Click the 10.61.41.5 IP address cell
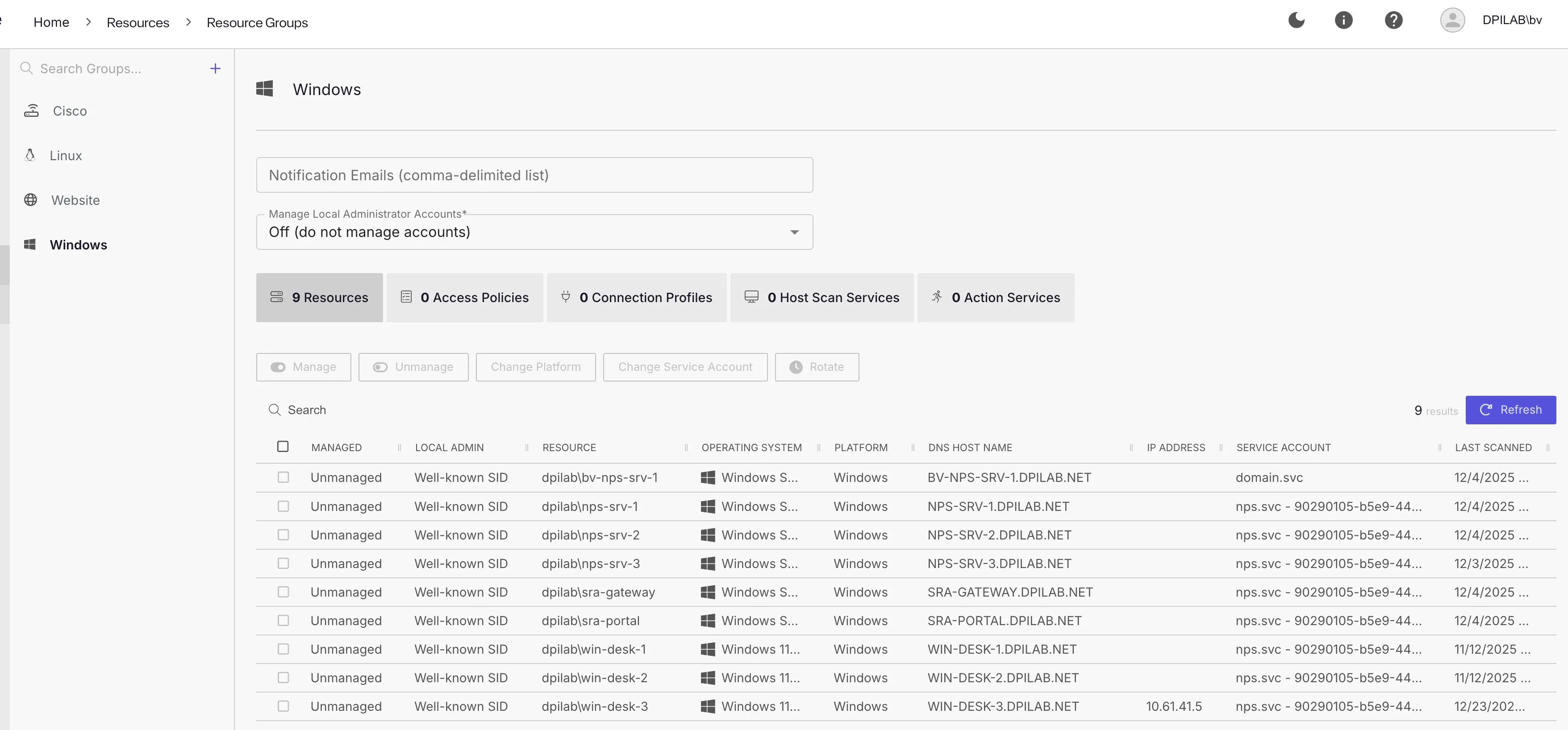This screenshot has height=730, width=1568. click(1174, 706)
